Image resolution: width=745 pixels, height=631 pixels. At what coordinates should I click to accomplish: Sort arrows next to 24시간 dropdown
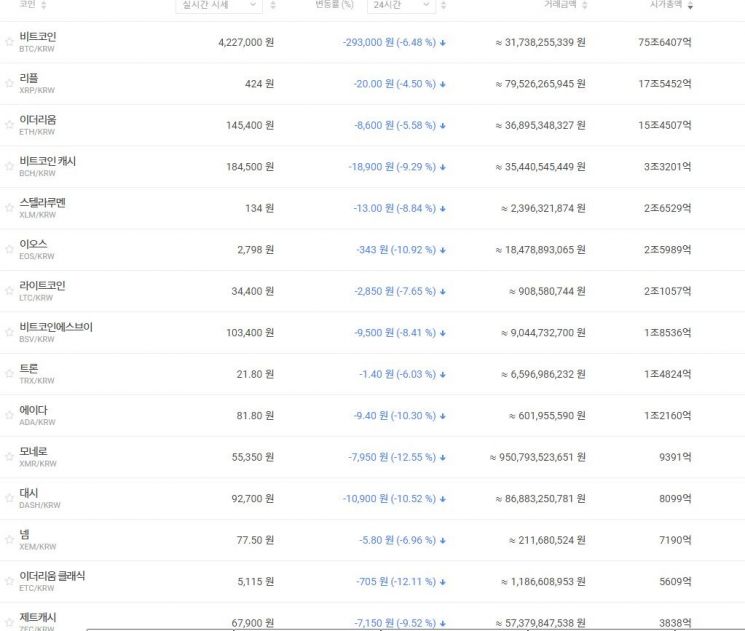[x=443, y=5]
